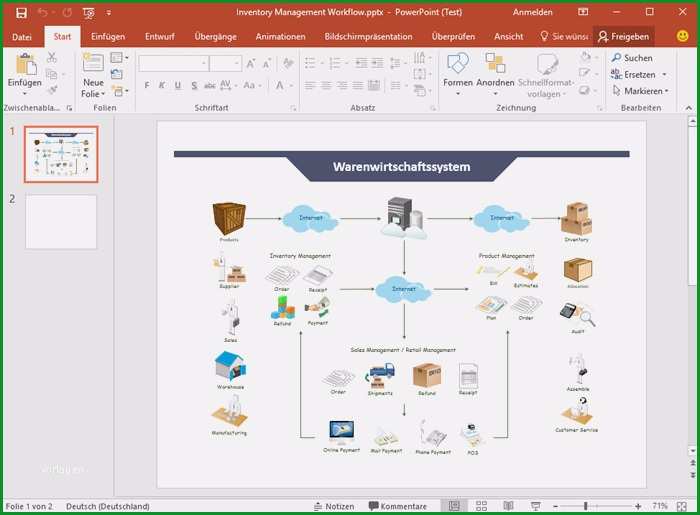Screen dimensions: 700x515
Task: Click the Copy icon in clipboard group
Action: pos(52,74)
